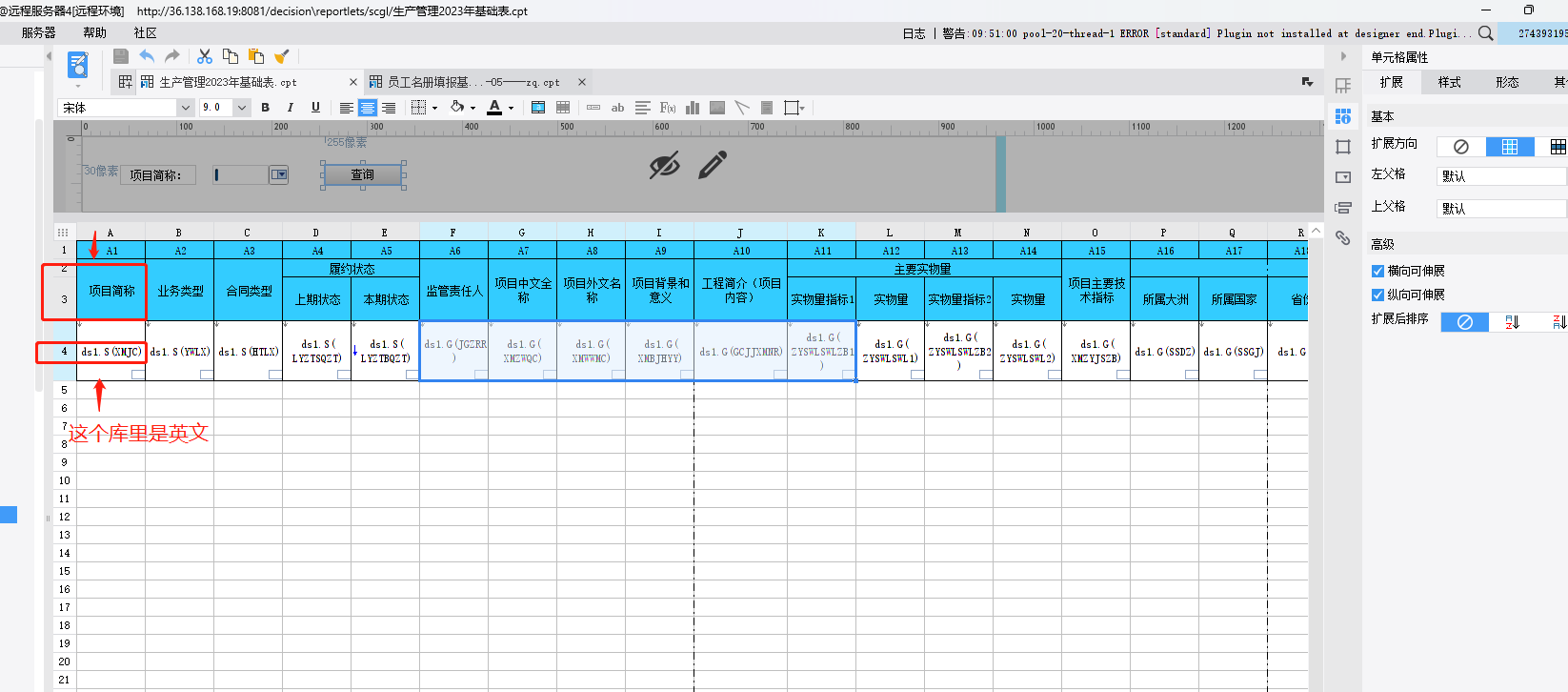Click the unmerge cells icon
Viewport: 1568px width, 692px height.
tap(563, 108)
